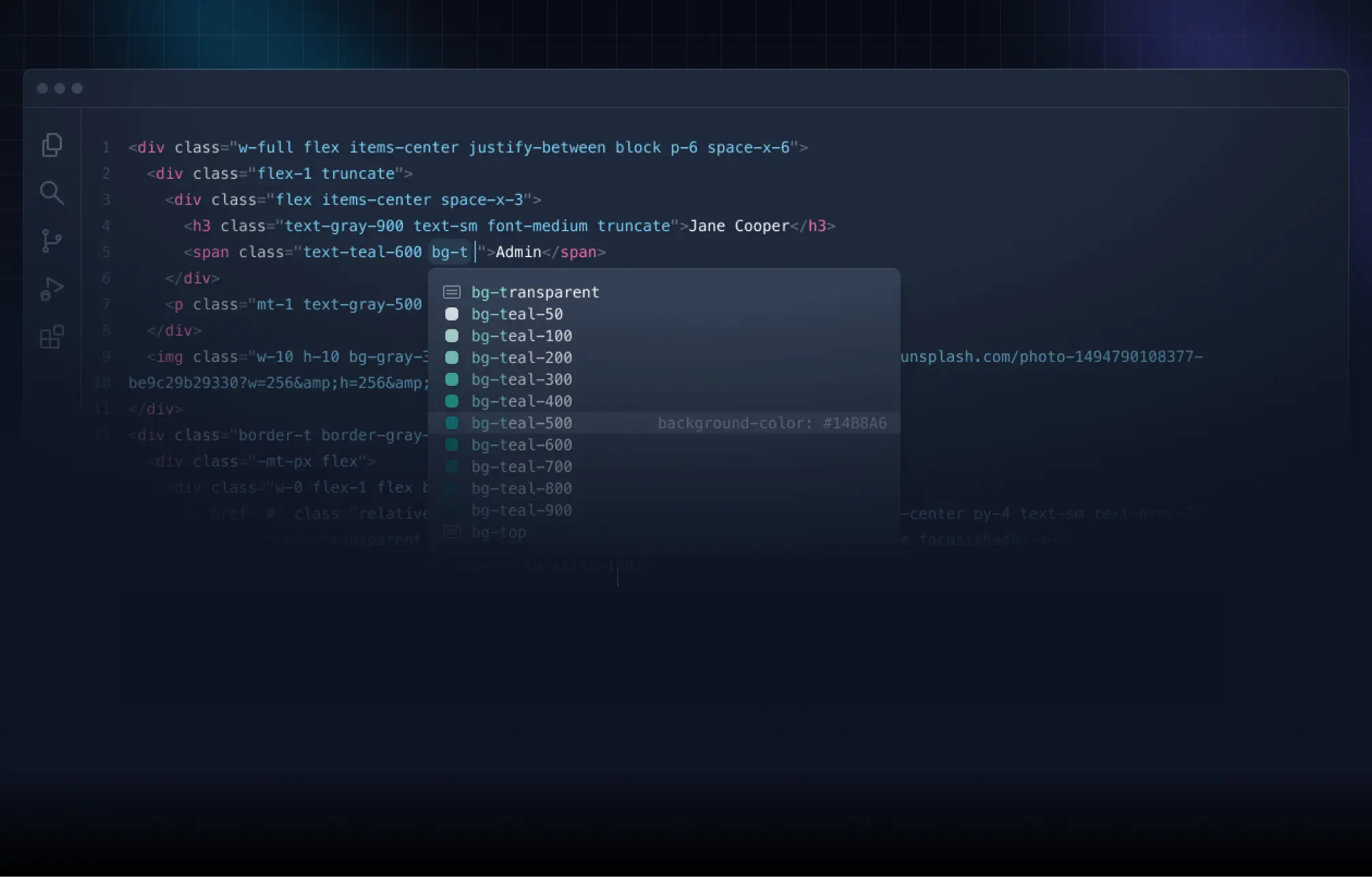
Task: Click the bg-teal-200 color swatch
Action: (452, 358)
